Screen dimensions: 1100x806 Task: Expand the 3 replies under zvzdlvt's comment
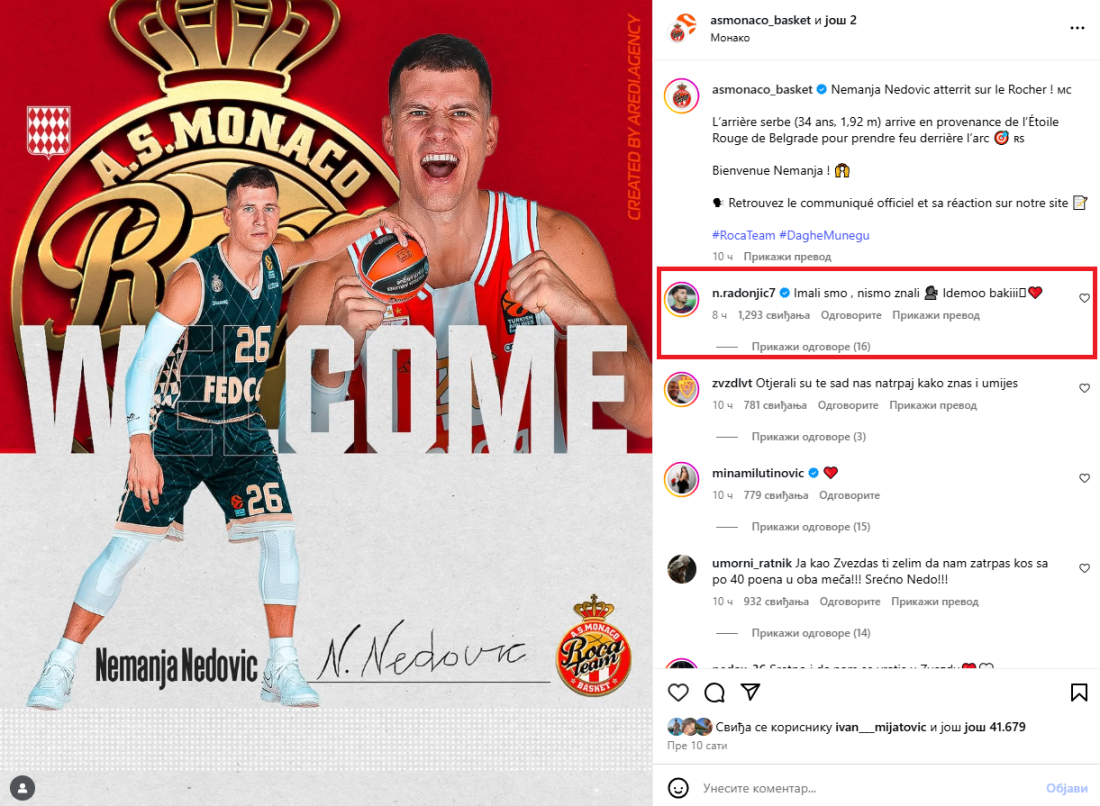808,436
